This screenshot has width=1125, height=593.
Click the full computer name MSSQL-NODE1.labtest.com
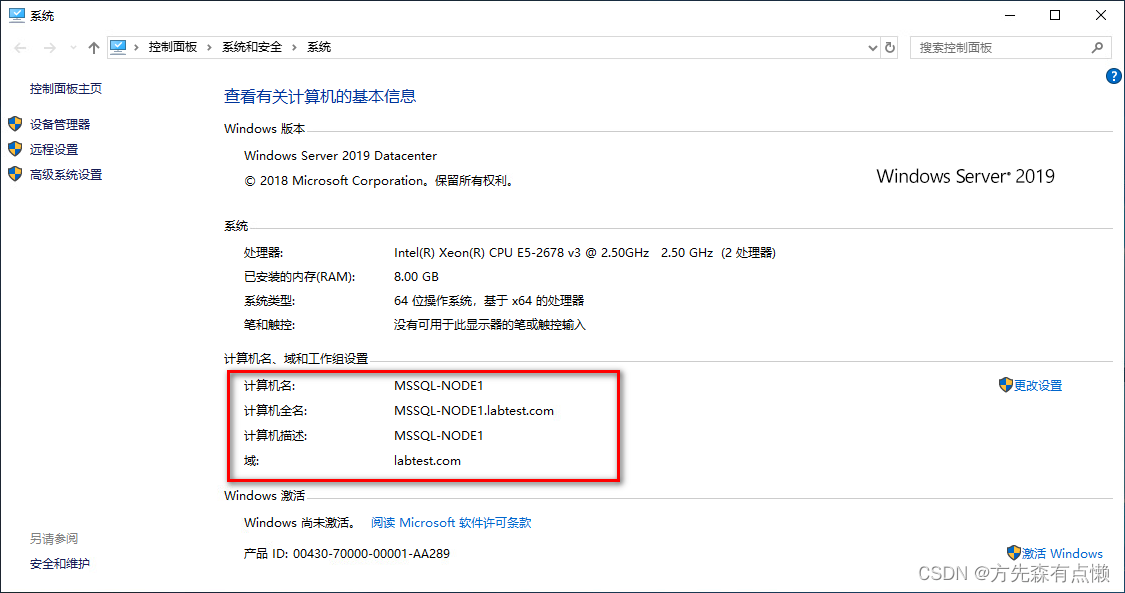pyautogui.click(x=474, y=411)
